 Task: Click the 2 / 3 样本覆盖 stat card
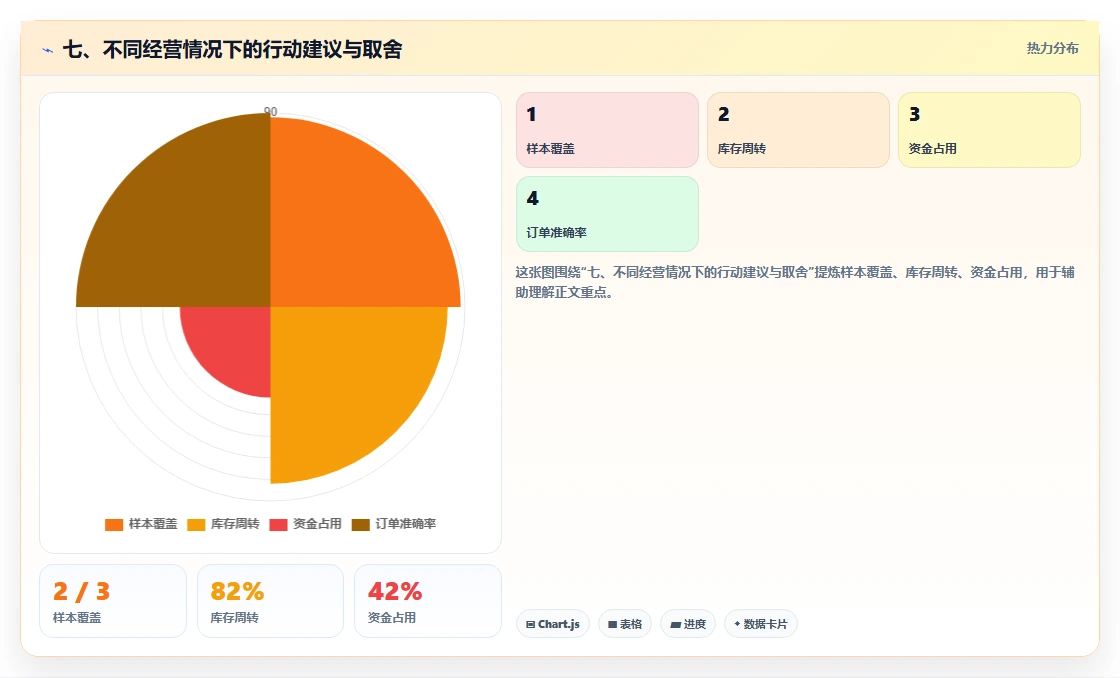(x=113, y=601)
